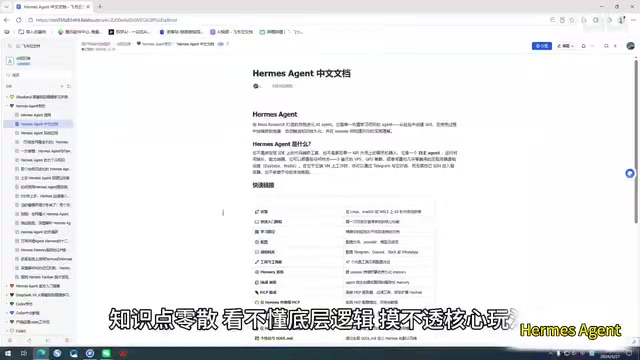Click the sidebar search field
This screenshot has width=640, height=360.
[x=39, y=75]
